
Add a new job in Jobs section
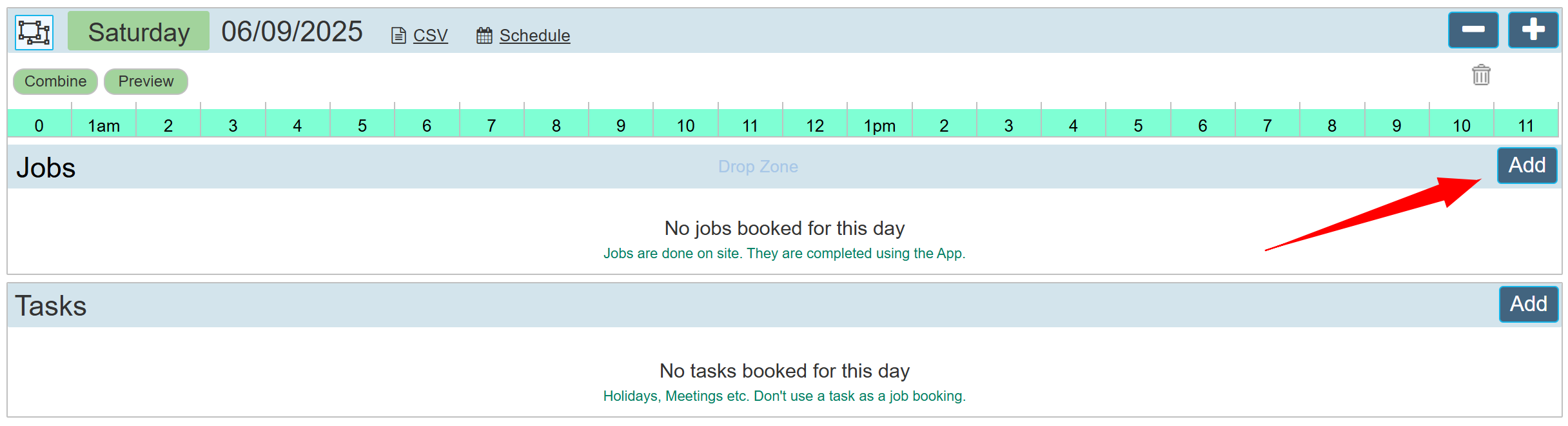tap(1527, 165)
